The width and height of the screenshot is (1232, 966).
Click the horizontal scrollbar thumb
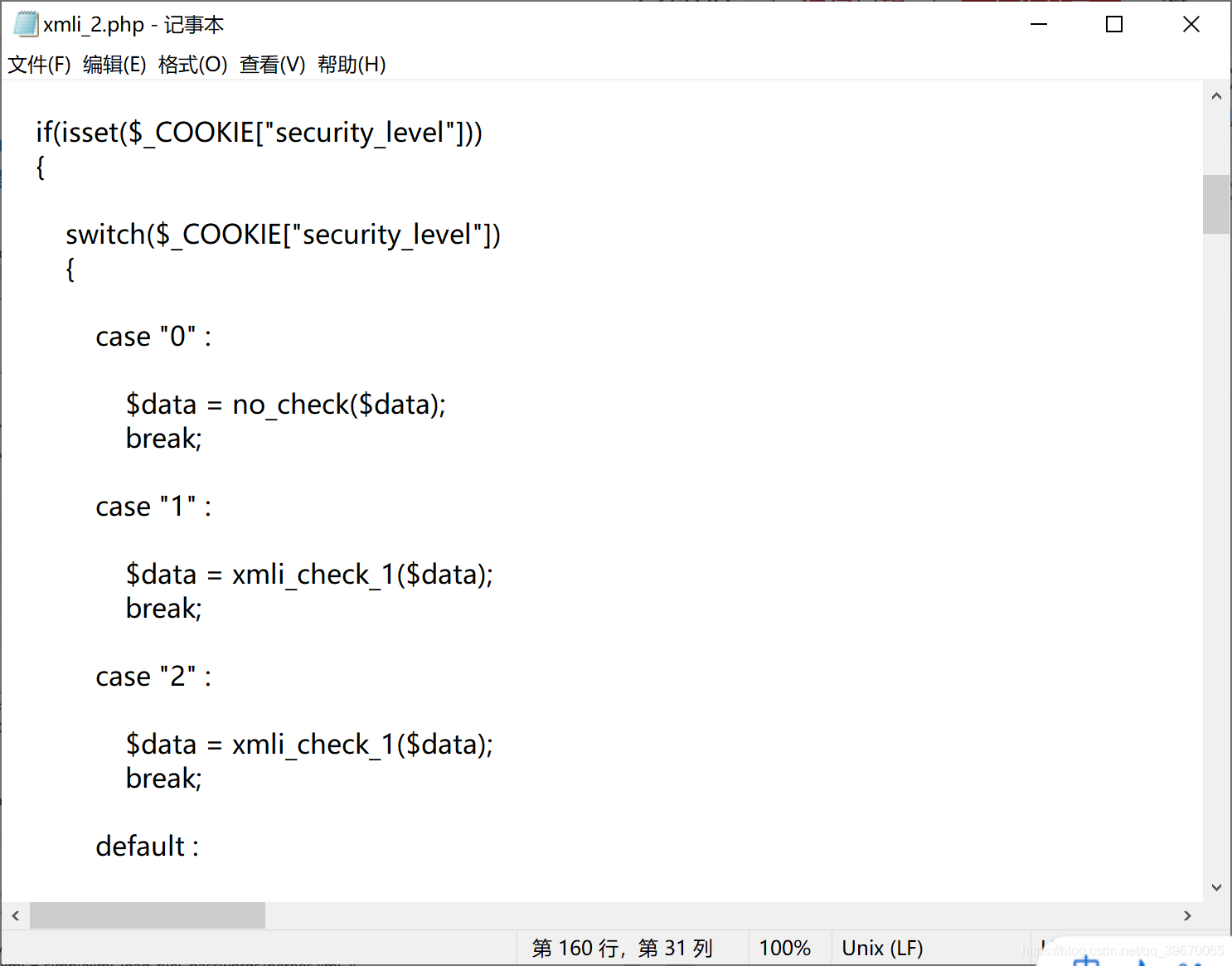pos(148,915)
